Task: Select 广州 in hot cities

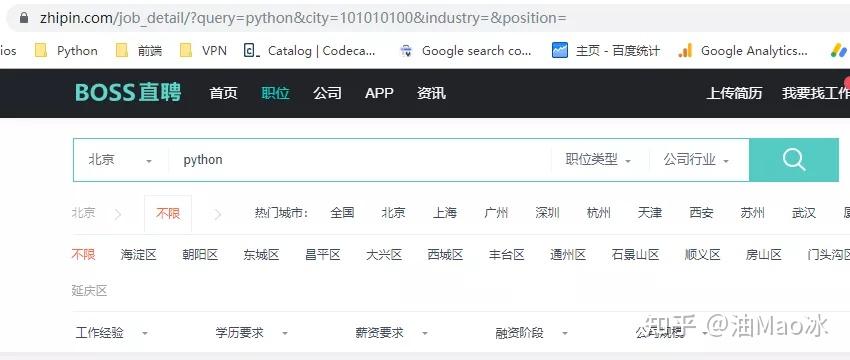Action: (x=496, y=213)
